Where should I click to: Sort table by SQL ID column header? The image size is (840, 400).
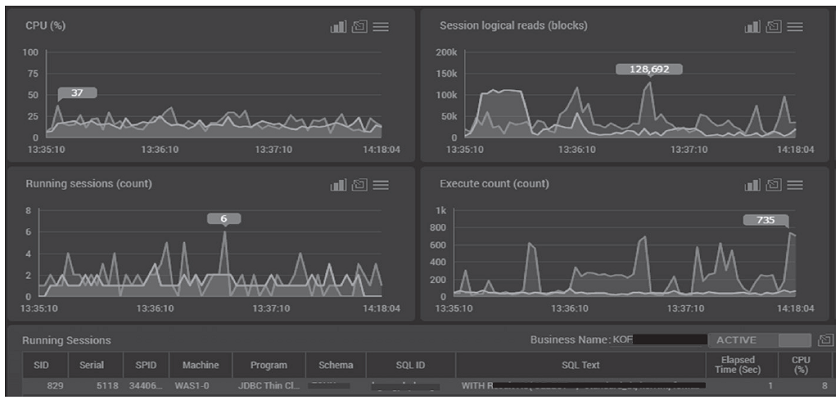point(411,365)
